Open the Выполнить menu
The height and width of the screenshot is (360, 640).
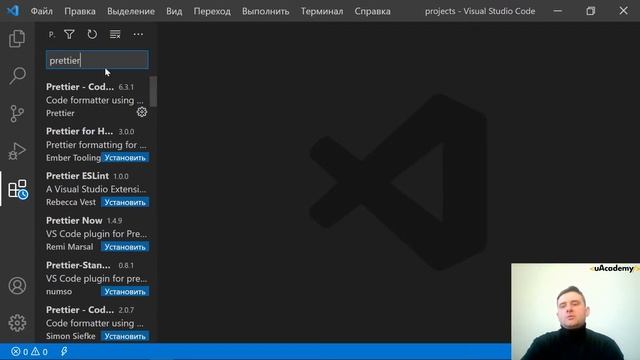click(x=266, y=11)
